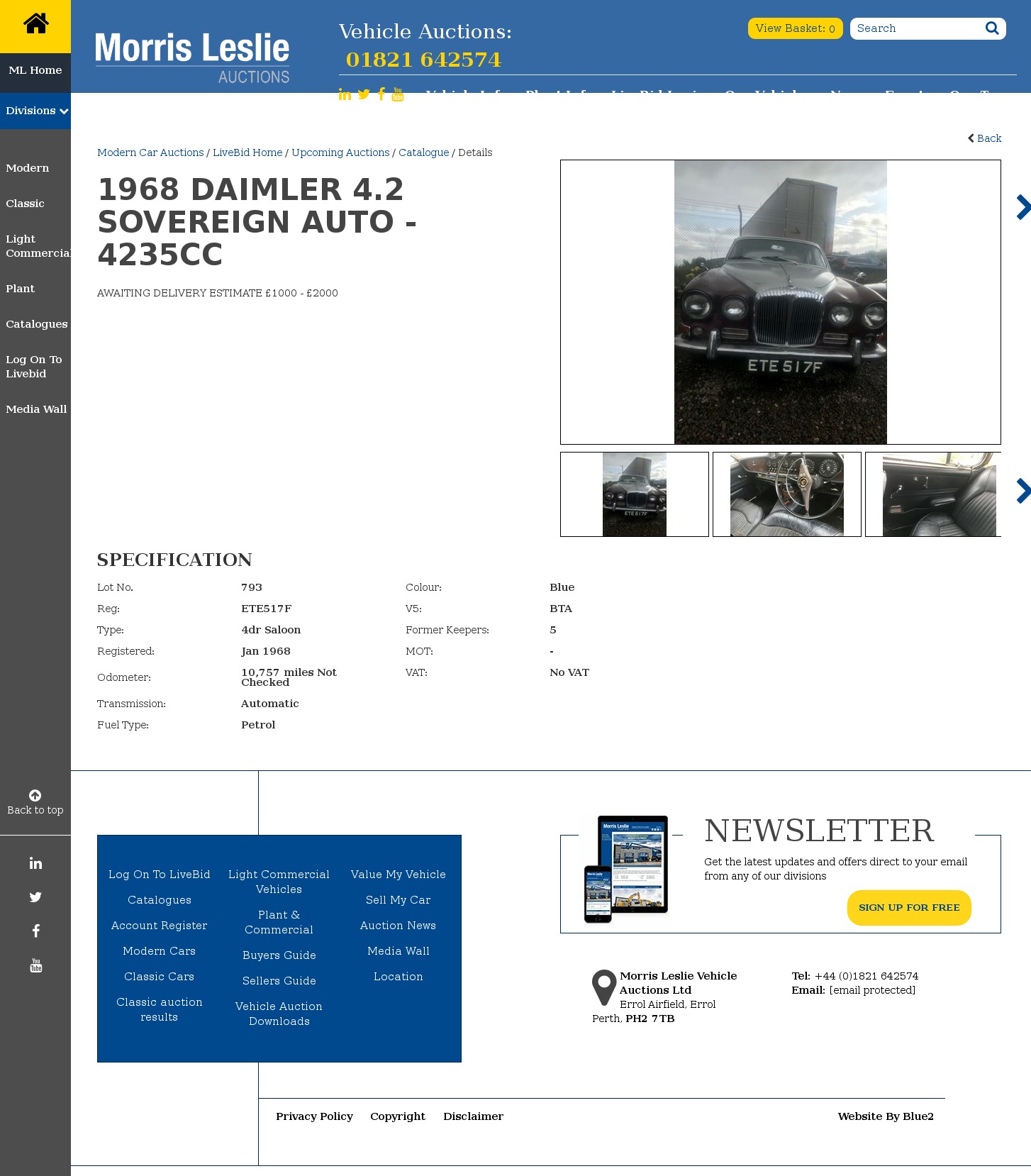
Task: Open the main Daimler front photo
Action: [x=780, y=302]
